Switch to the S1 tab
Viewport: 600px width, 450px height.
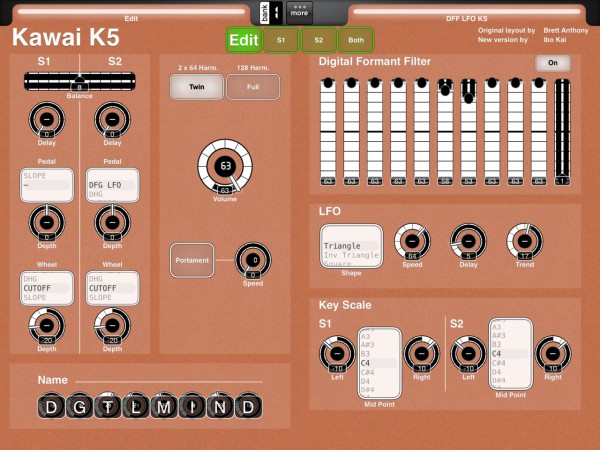click(x=281, y=40)
